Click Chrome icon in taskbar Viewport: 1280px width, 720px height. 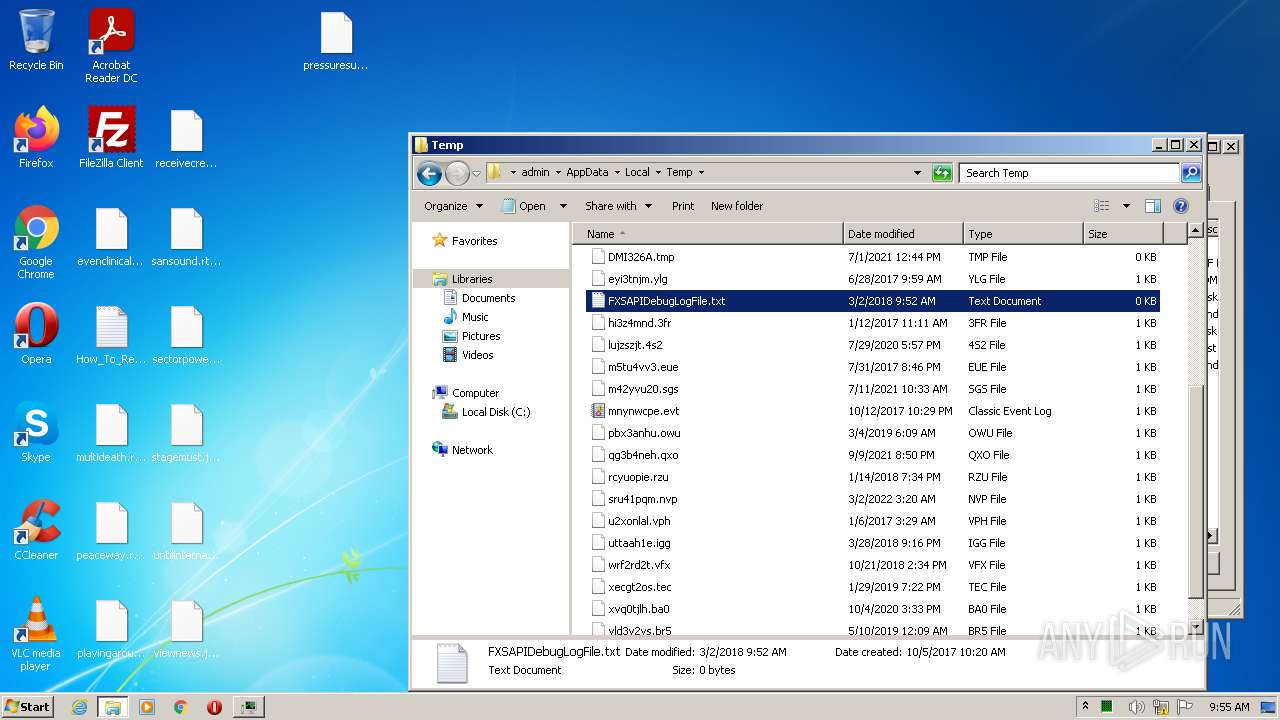point(181,707)
